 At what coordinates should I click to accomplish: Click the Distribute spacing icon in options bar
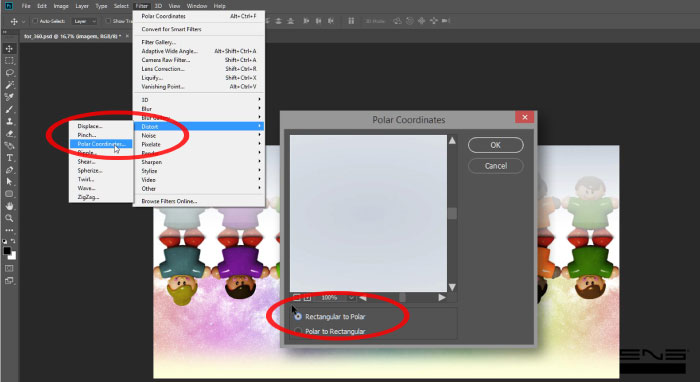click(351, 21)
